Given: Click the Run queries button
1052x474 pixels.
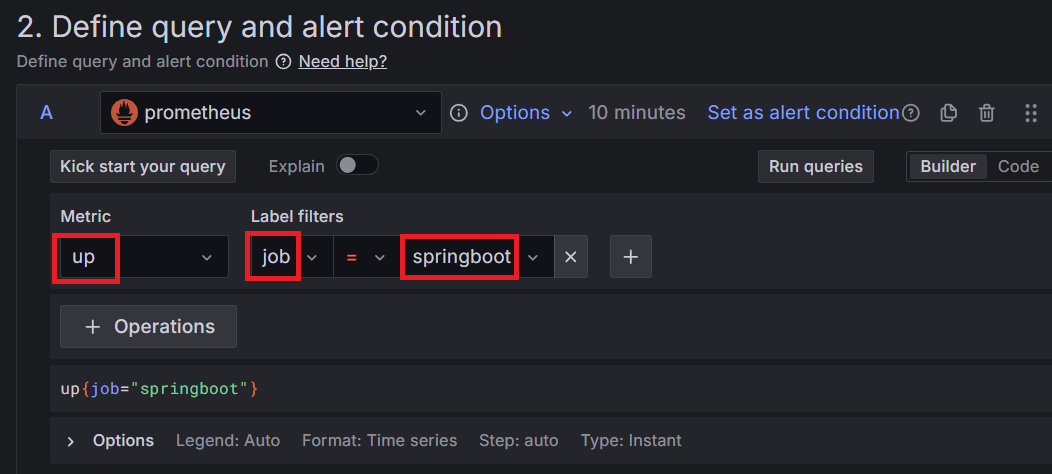Looking at the screenshot, I should click(815, 167).
